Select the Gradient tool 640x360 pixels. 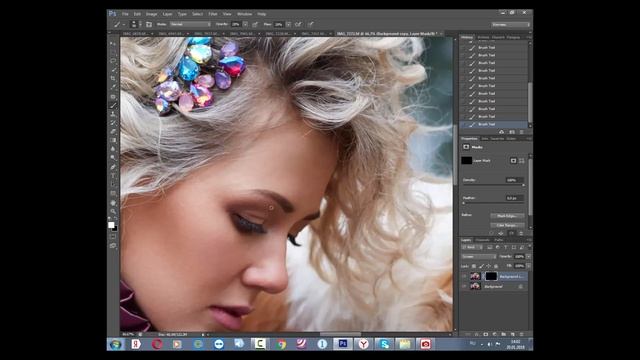click(113, 140)
